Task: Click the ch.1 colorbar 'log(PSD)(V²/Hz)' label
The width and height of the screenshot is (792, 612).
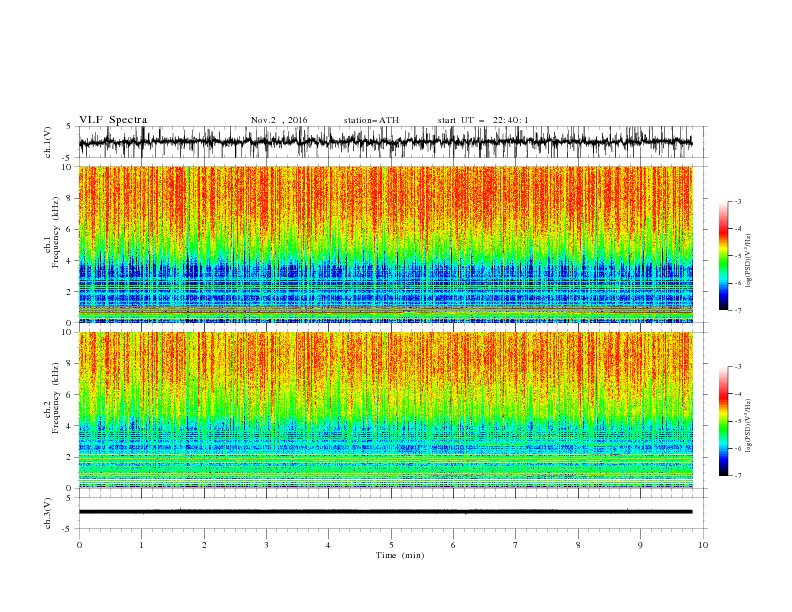Action: (x=749, y=260)
